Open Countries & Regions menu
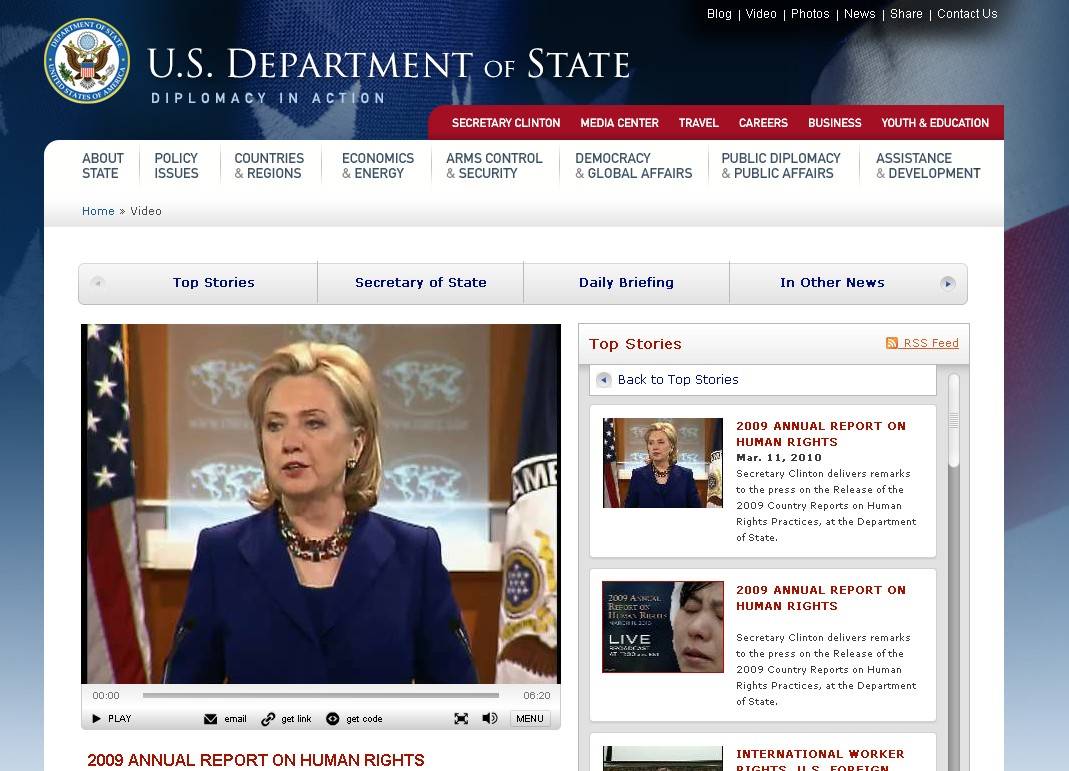This screenshot has height=771, width=1069. (x=269, y=166)
